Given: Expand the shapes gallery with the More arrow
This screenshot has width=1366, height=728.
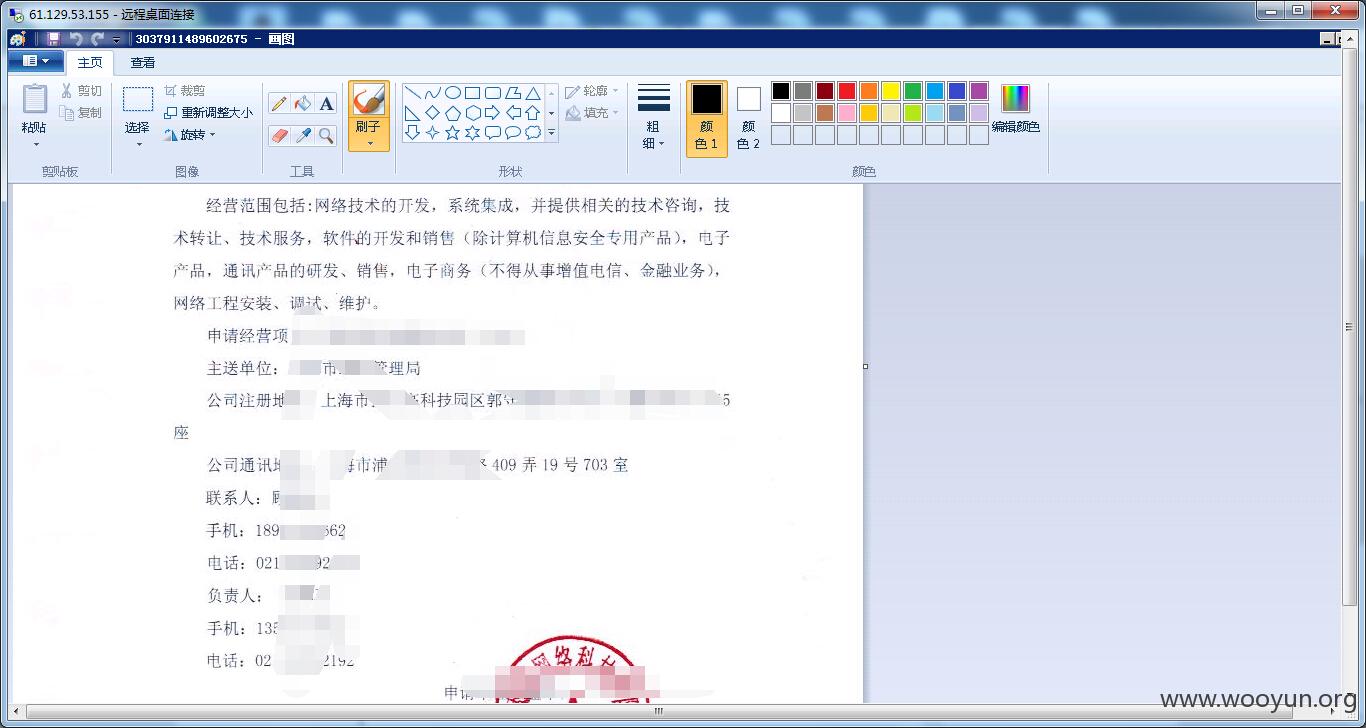Looking at the screenshot, I should coord(551,133).
